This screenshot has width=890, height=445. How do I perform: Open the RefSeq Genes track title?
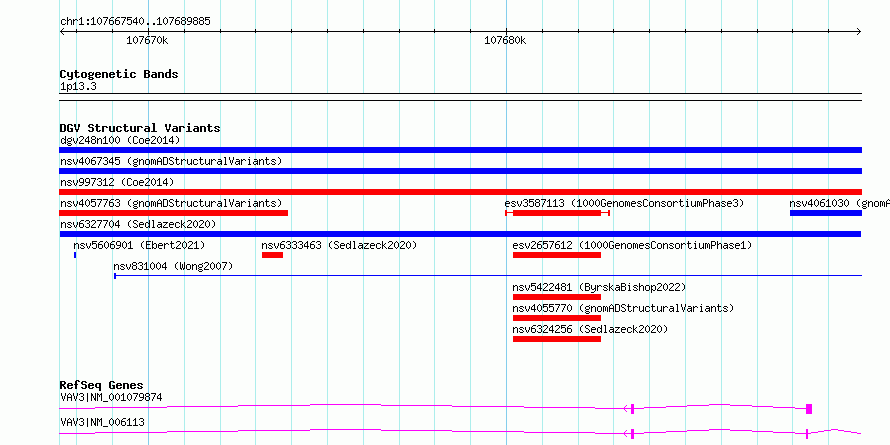(x=101, y=385)
